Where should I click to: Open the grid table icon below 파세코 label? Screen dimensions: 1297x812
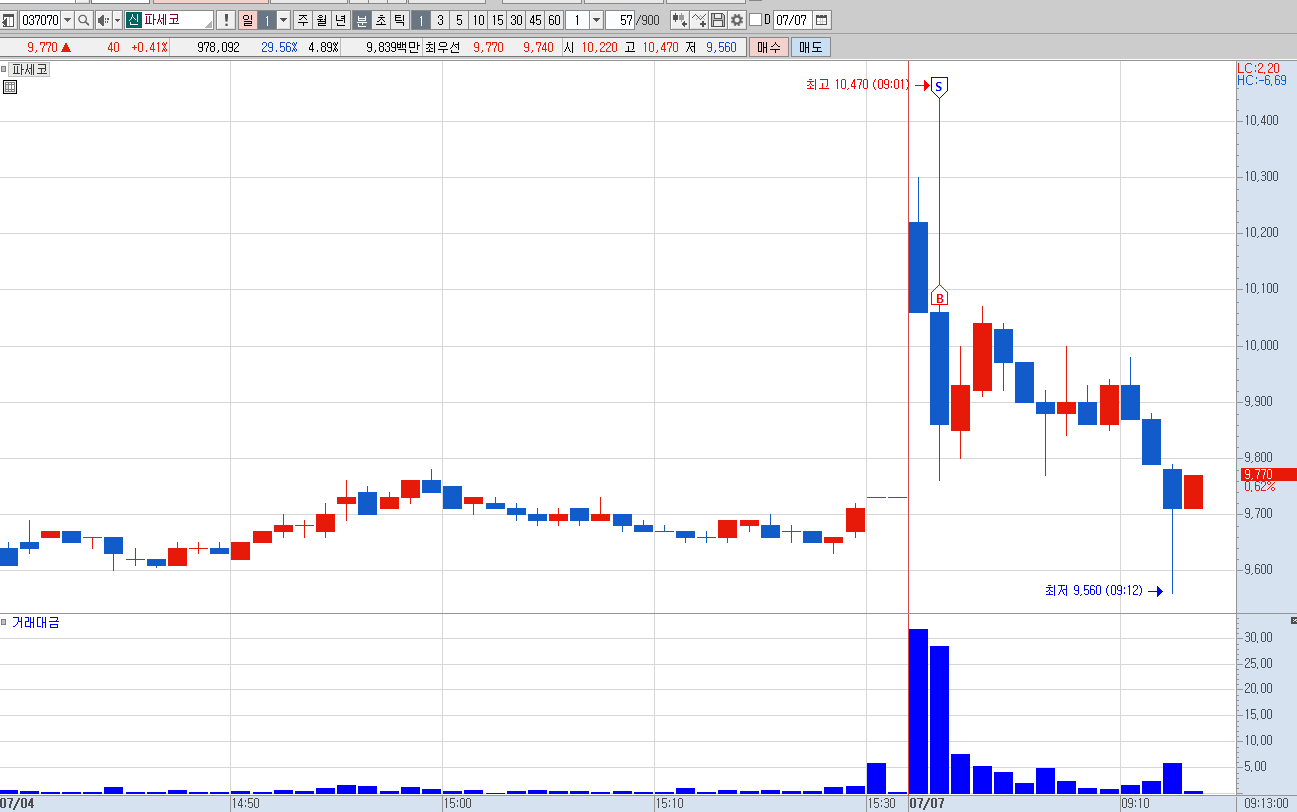pos(10,87)
